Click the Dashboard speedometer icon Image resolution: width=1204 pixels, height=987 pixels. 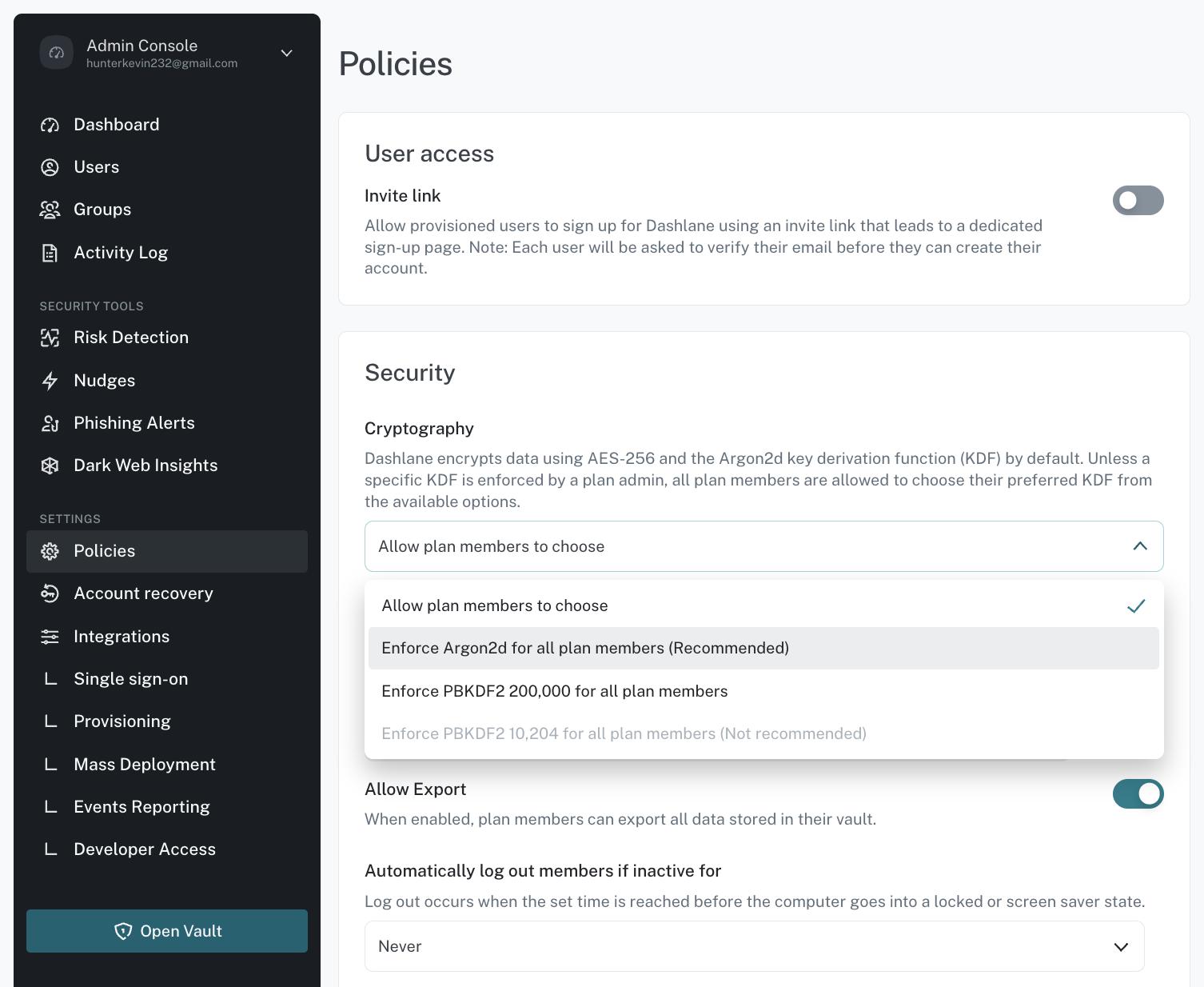point(50,125)
